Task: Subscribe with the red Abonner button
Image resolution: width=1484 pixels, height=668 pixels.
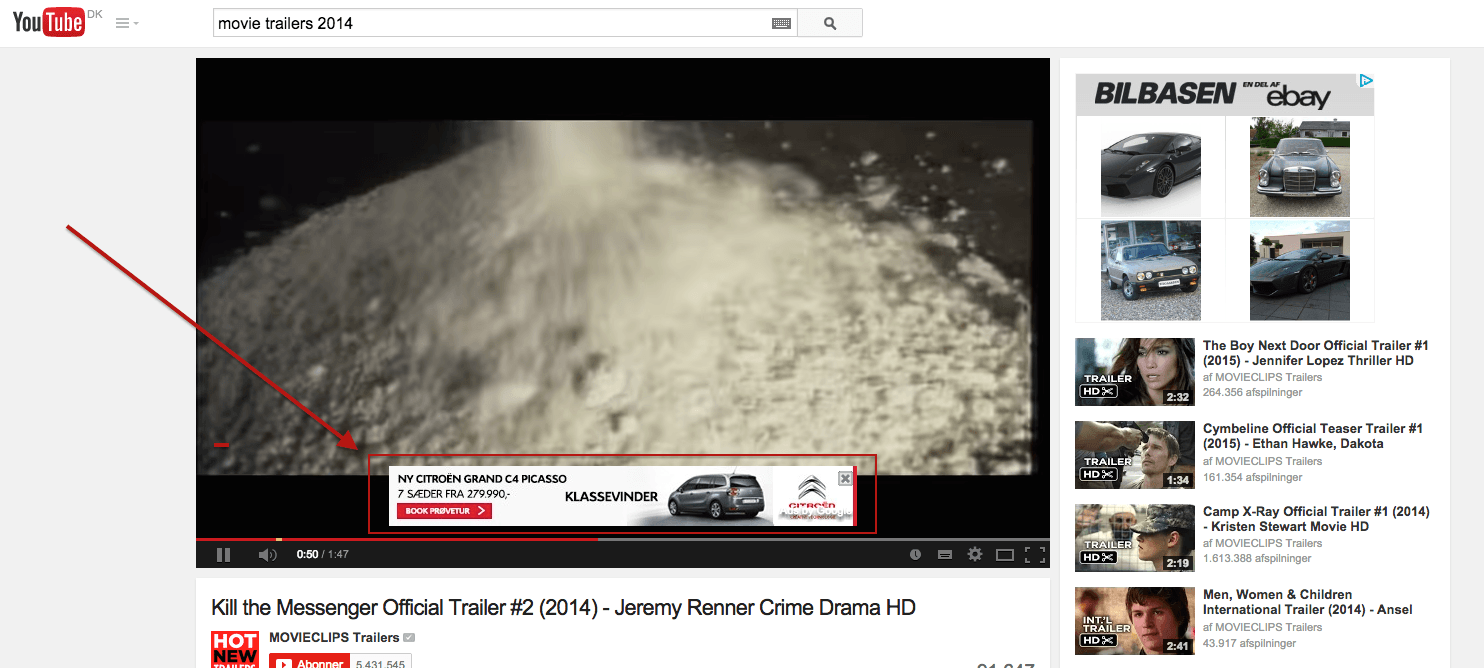Action: [308, 662]
